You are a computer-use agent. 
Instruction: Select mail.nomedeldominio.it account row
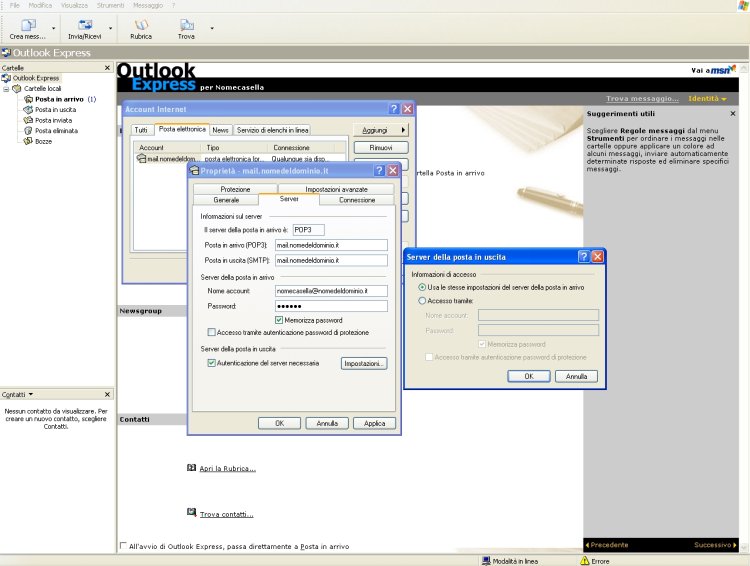(x=239, y=159)
